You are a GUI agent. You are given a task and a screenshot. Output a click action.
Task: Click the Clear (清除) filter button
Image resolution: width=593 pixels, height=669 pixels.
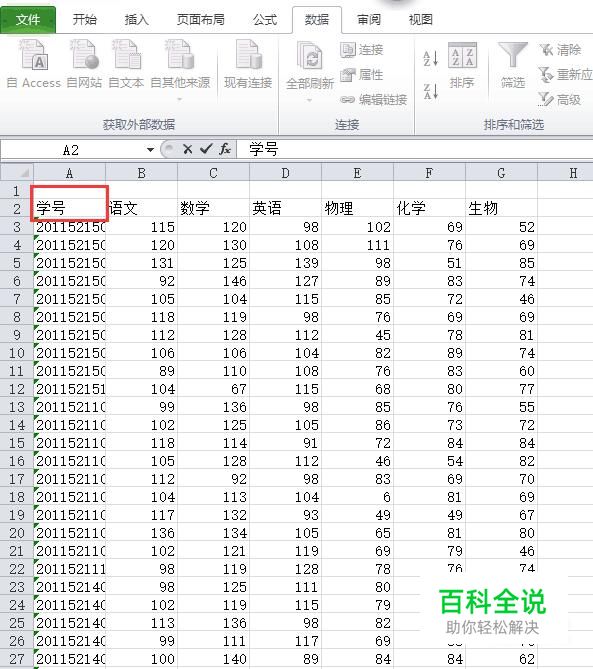tap(560, 50)
